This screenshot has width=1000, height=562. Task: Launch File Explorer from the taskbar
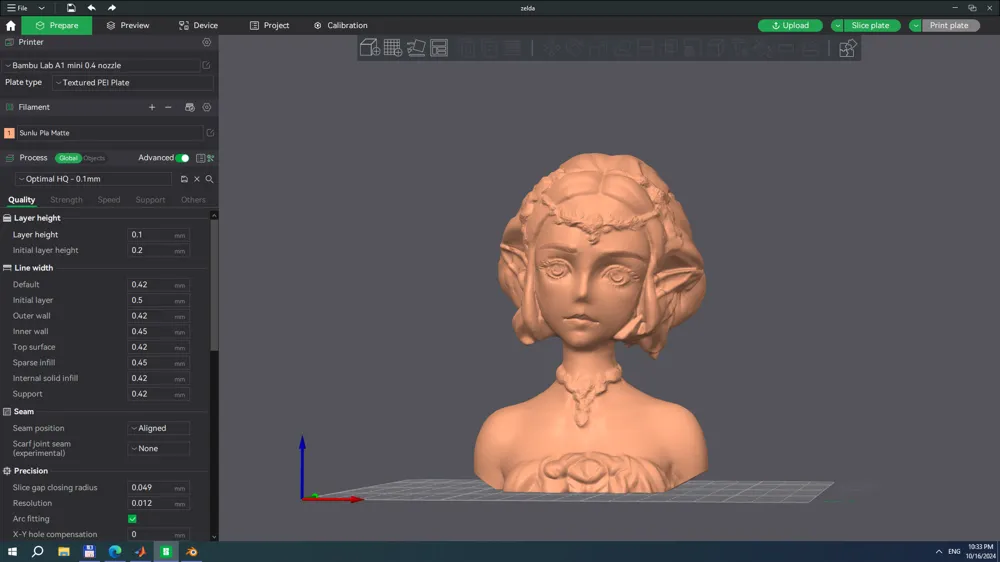point(64,551)
